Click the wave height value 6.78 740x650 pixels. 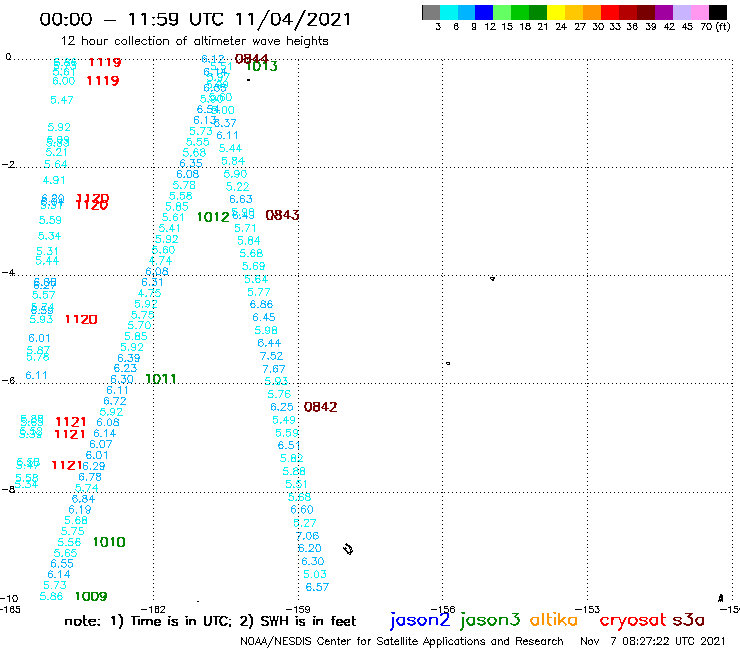(90, 477)
